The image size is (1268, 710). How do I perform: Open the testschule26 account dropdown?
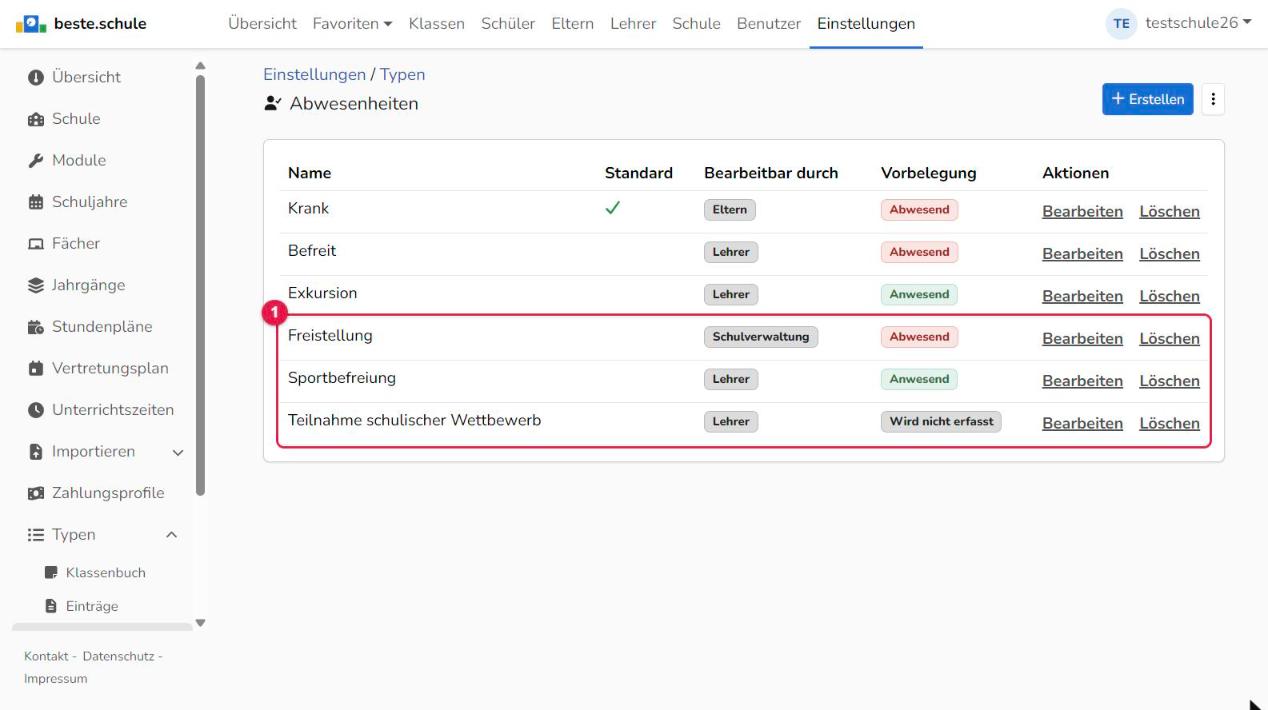point(1198,24)
